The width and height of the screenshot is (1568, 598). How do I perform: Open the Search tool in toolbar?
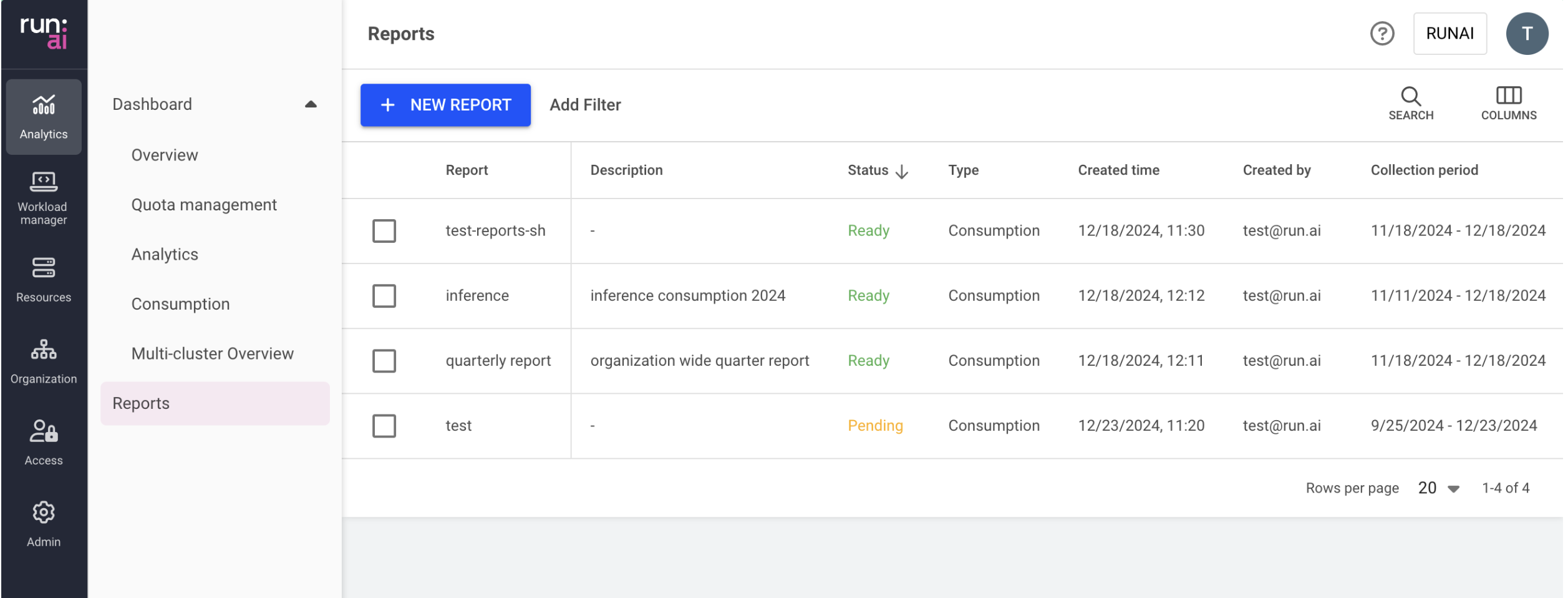[x=1410, y=104]
